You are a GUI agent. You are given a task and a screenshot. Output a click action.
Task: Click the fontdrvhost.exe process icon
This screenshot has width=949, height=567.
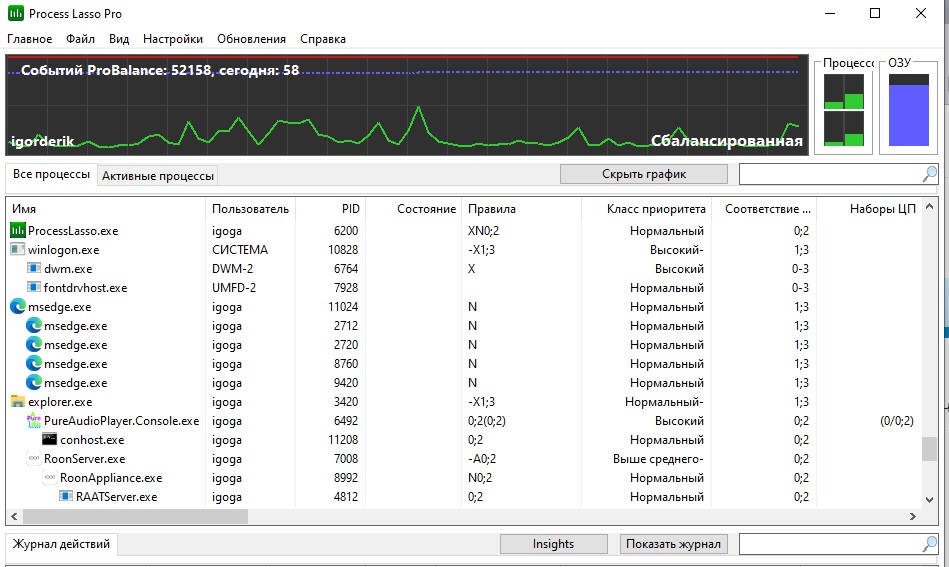click(34, 287)
